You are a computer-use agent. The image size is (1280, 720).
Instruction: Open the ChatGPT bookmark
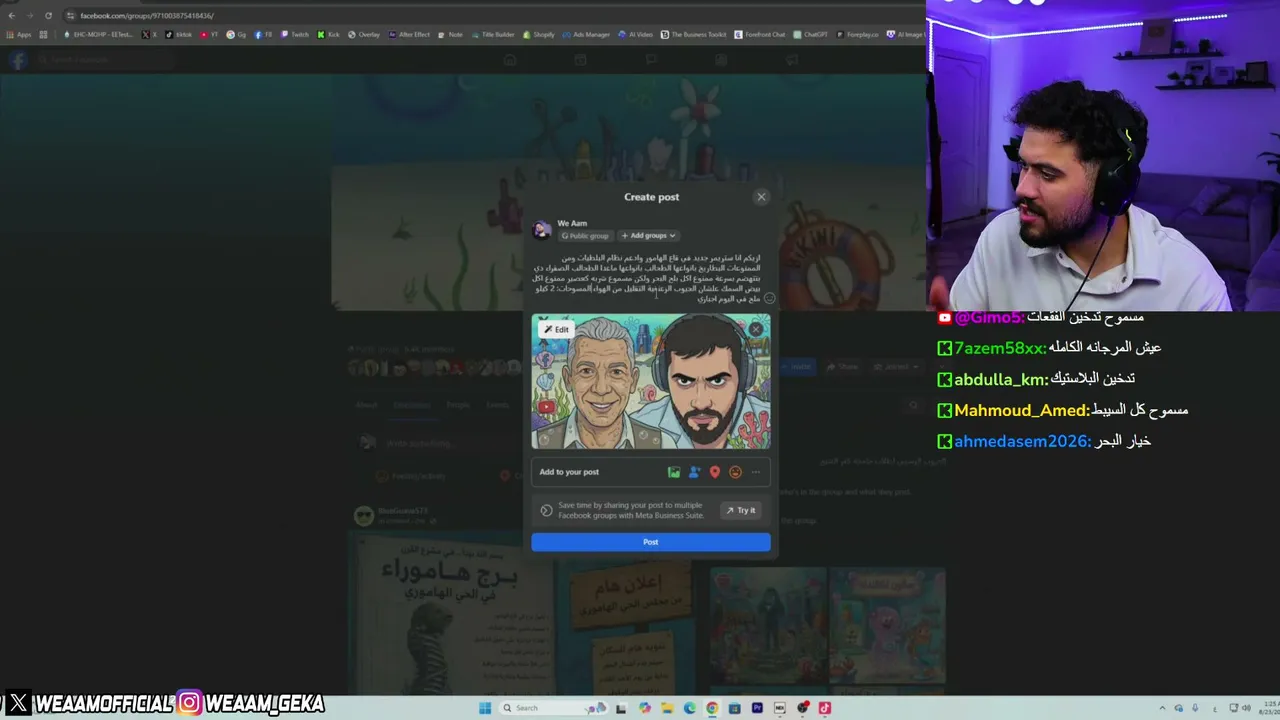click(x=812, y=34)
